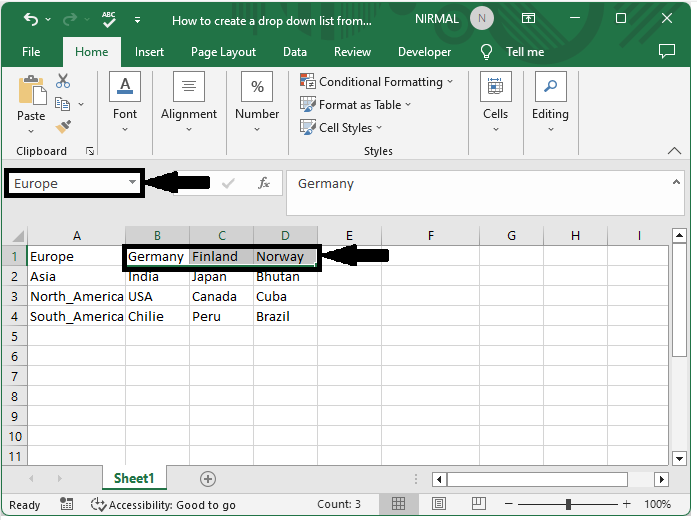Select row 3 header
697x520 pixels.
tap(15, 296)
